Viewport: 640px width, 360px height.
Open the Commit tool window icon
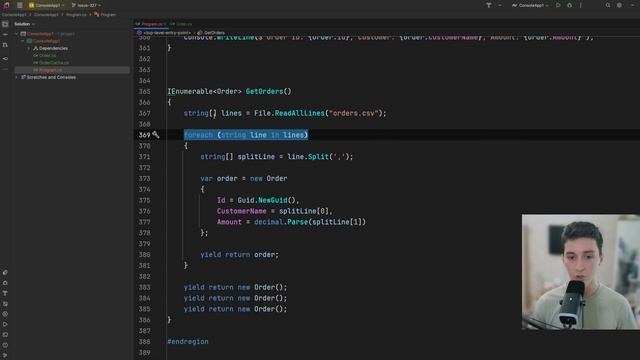pos(5,35)
